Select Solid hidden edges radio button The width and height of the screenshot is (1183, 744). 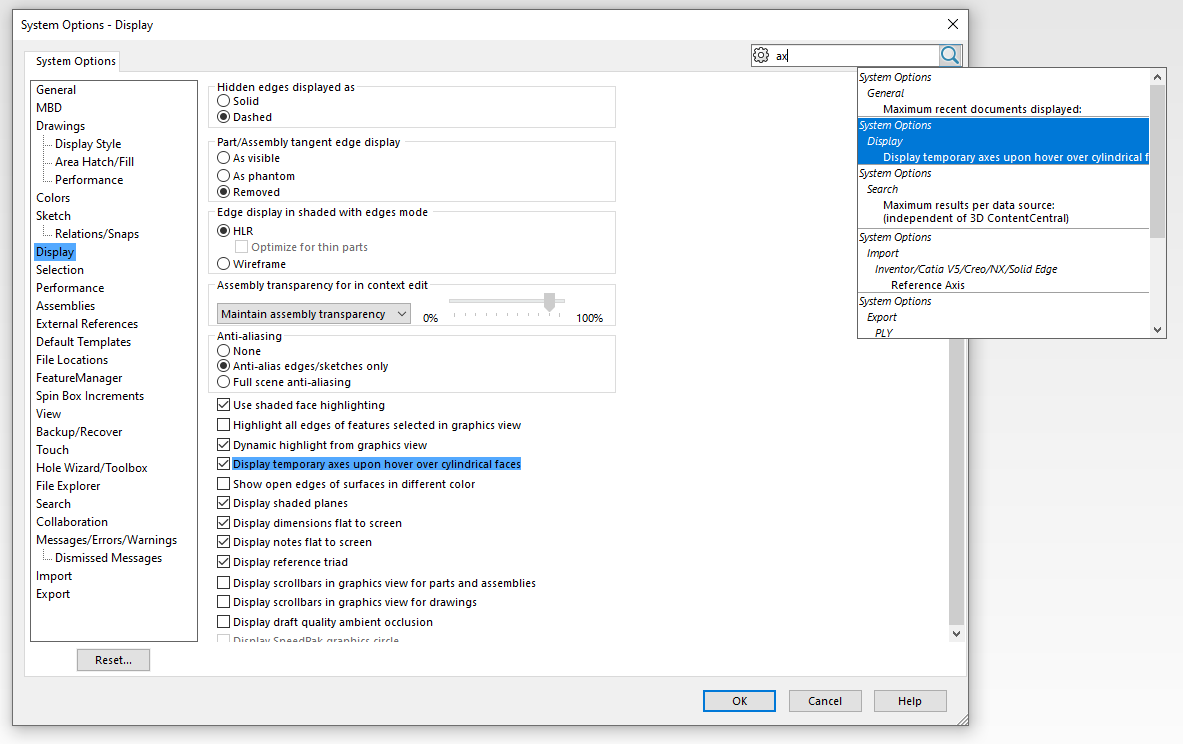[224, 101]
